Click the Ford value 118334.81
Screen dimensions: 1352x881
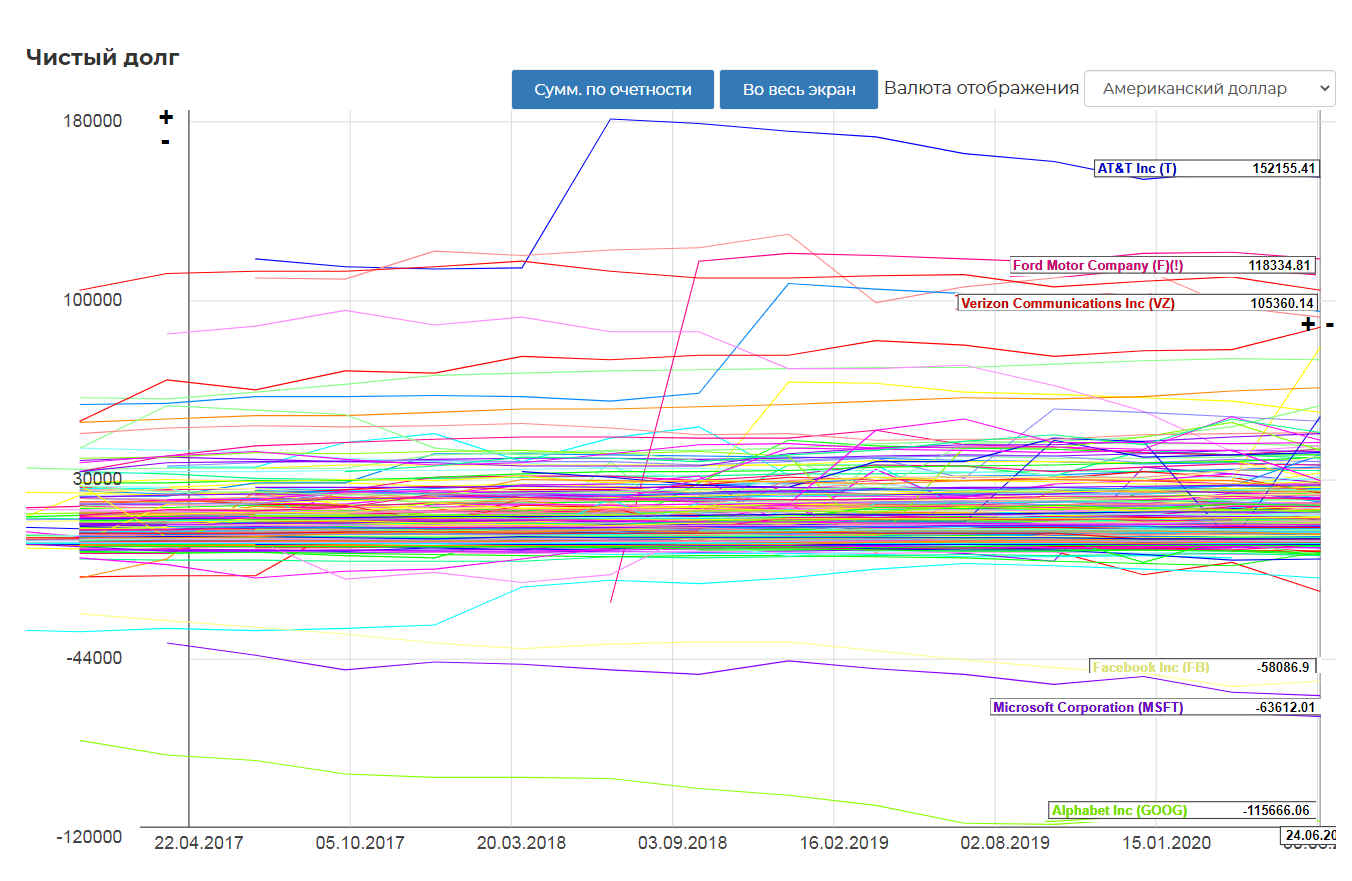click(x=1279, y=266)
